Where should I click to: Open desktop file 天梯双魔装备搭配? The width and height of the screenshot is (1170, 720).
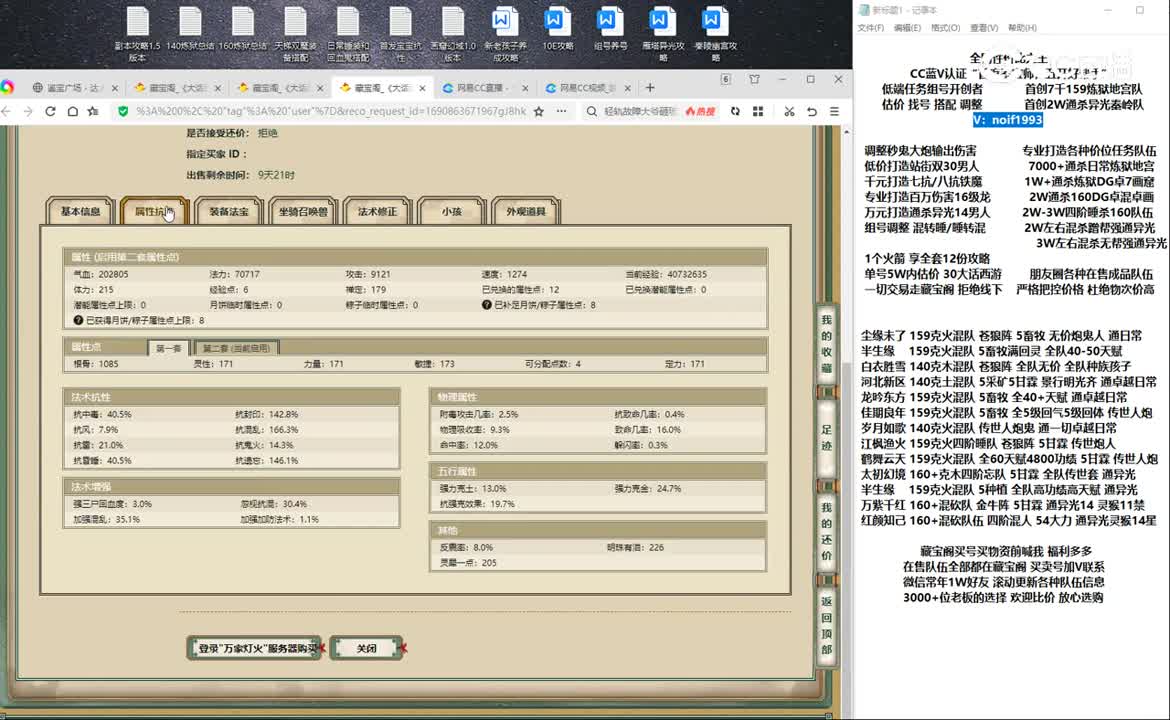[295, 33]
